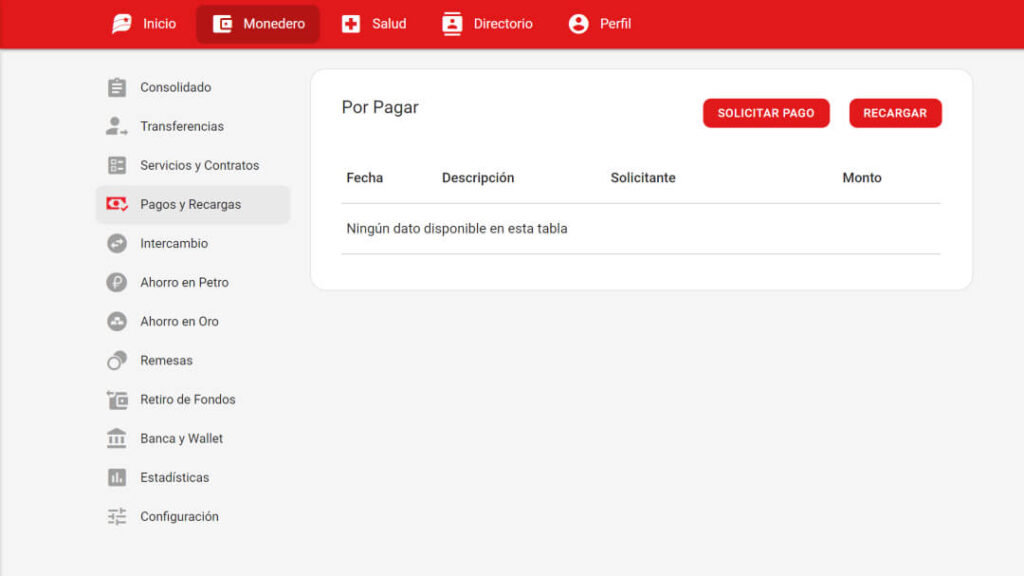Image resolution: width=1024 pixels, height=576 pixels.
Task: Select Remesas in the sidebar
Action: pyautogui.click(x=164, y=360)
